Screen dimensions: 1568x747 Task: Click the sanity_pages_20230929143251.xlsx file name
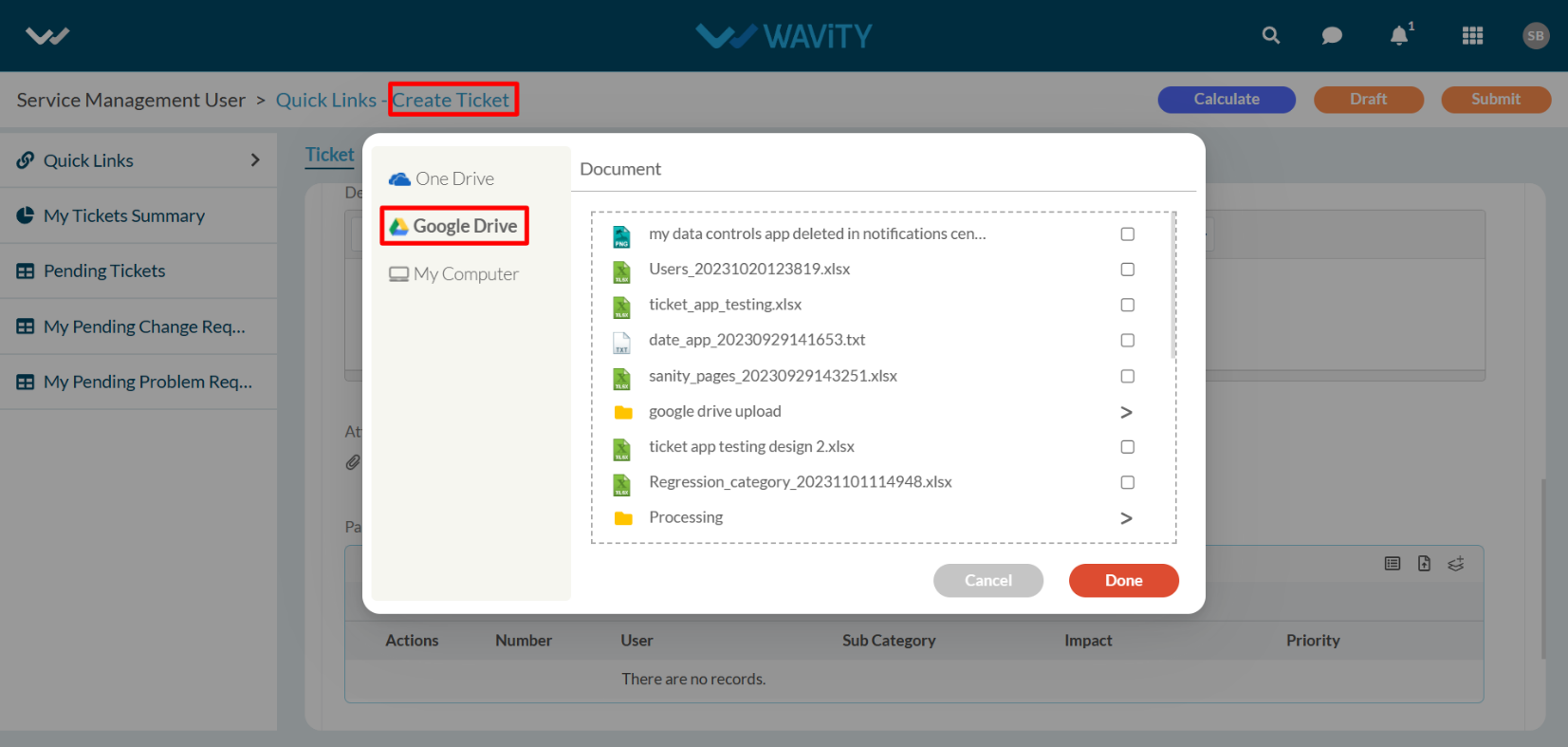point(773,376)
